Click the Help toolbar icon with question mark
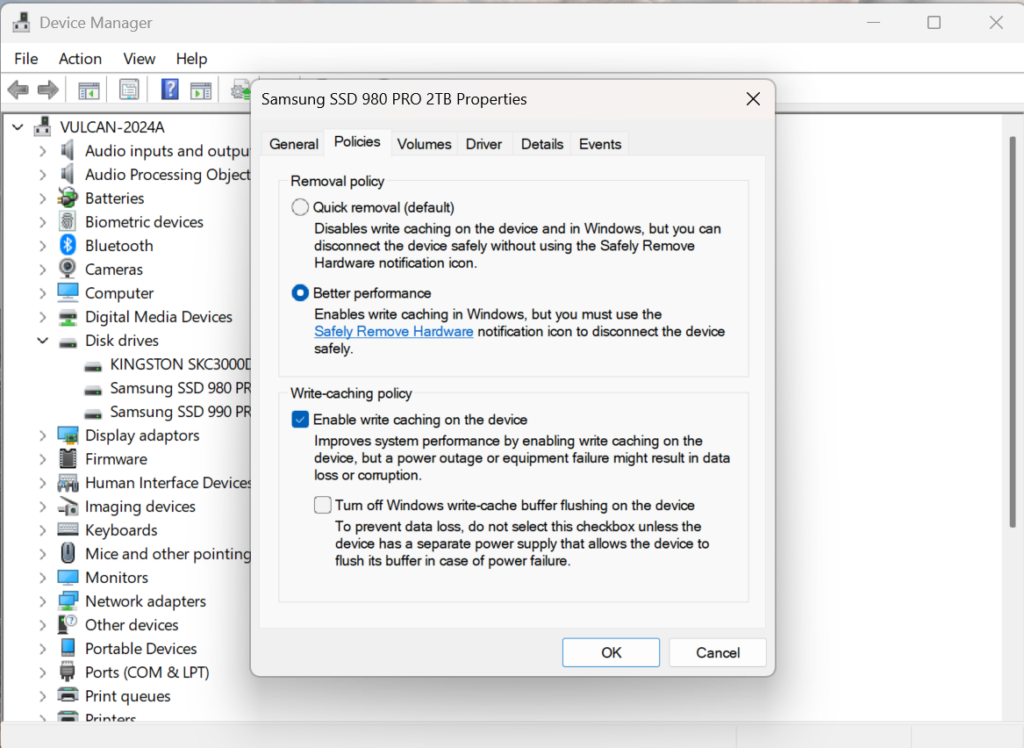 pos(169,90)
